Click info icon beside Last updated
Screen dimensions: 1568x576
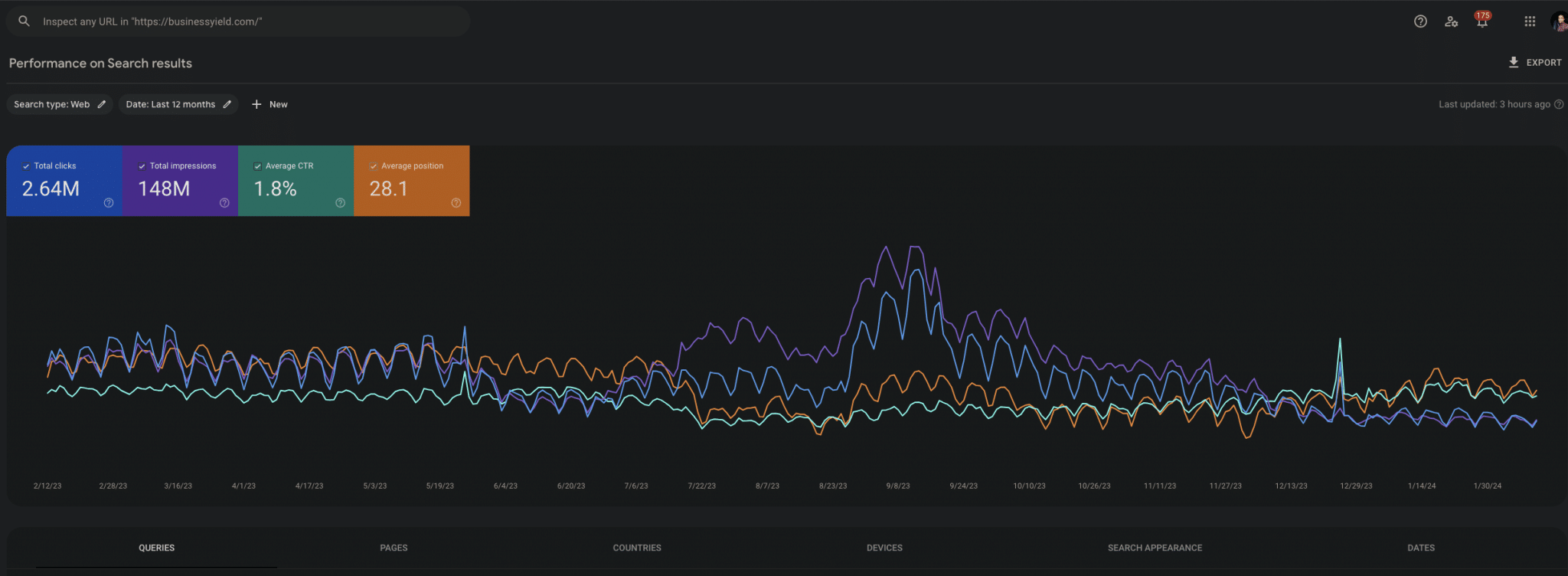1559,104
